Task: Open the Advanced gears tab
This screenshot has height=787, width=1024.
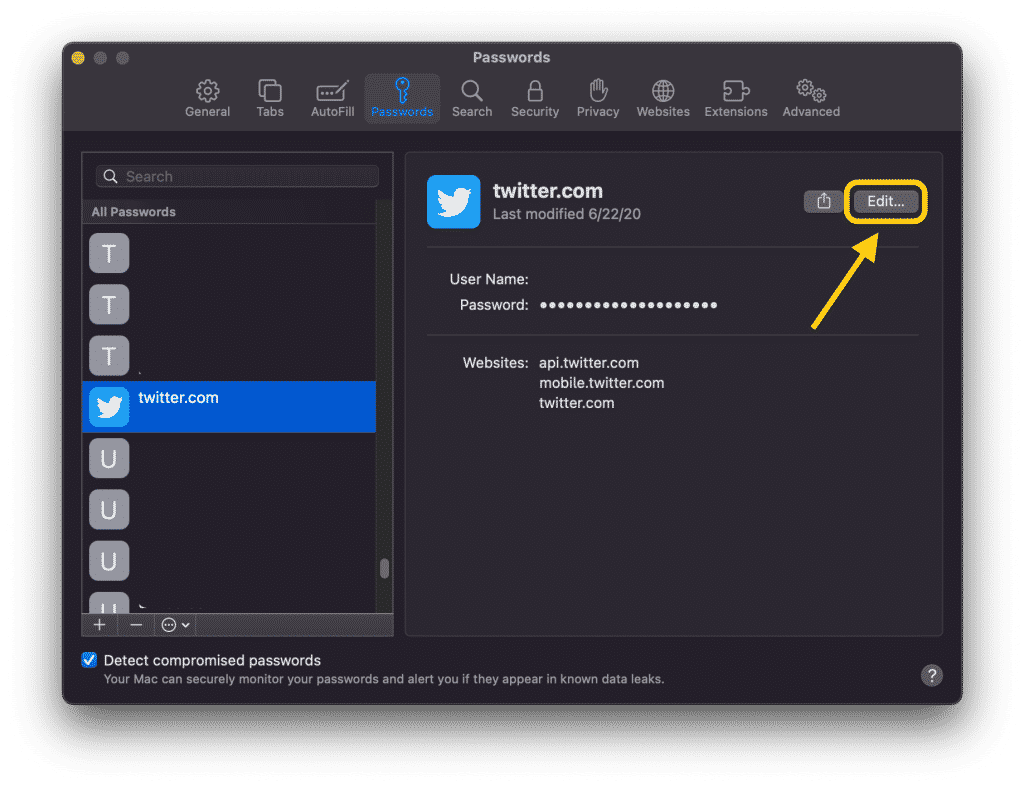Action: click(811, 99)
